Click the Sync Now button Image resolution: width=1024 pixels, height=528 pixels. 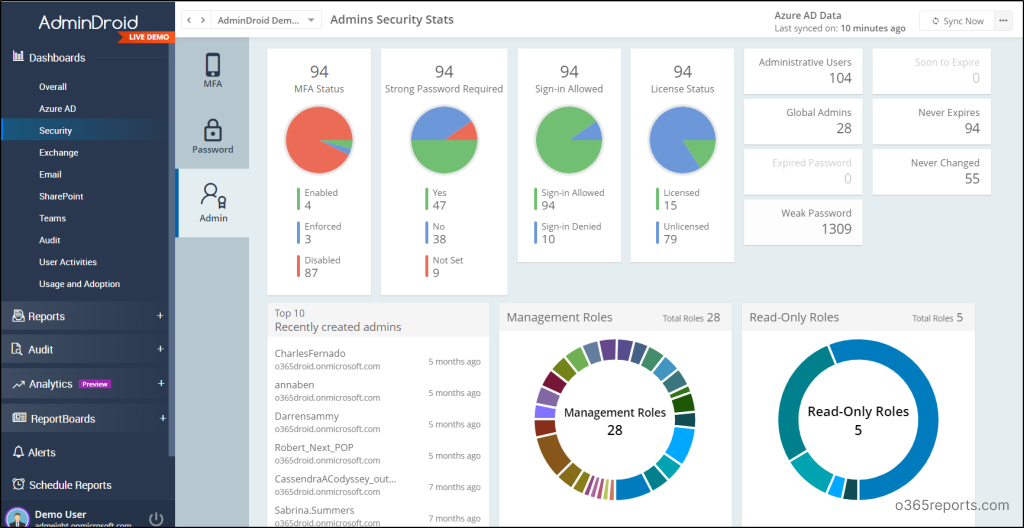[x=956, y=21]
